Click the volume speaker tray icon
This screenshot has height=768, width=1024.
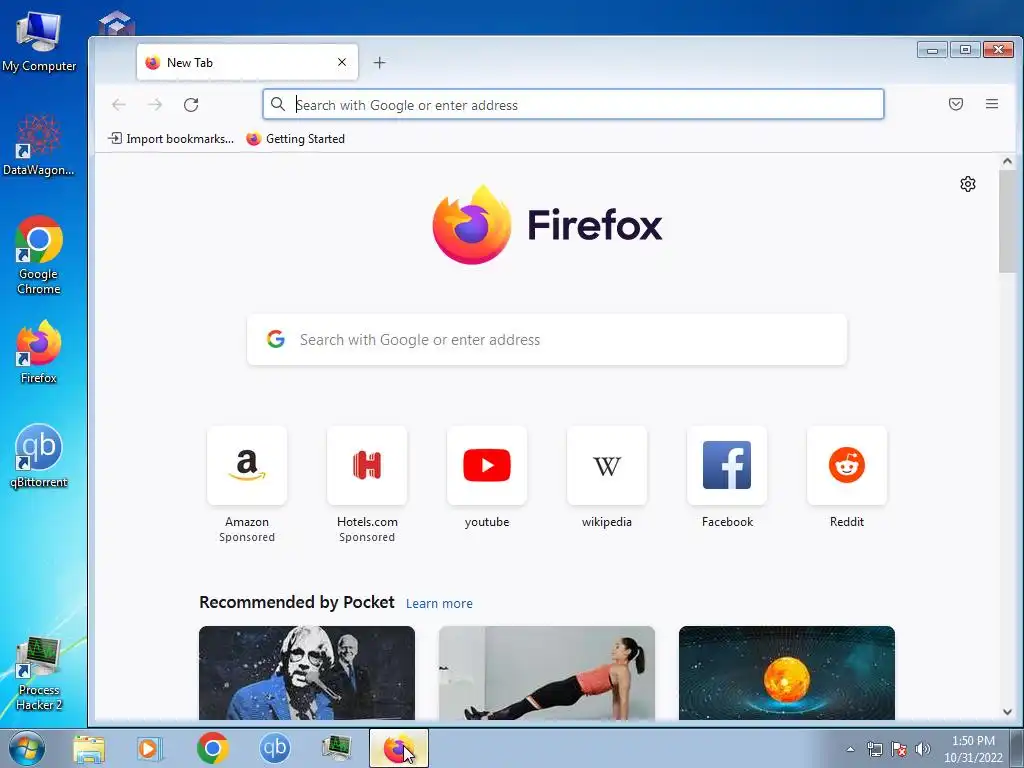pyautogui.click(x=923, y=749)
